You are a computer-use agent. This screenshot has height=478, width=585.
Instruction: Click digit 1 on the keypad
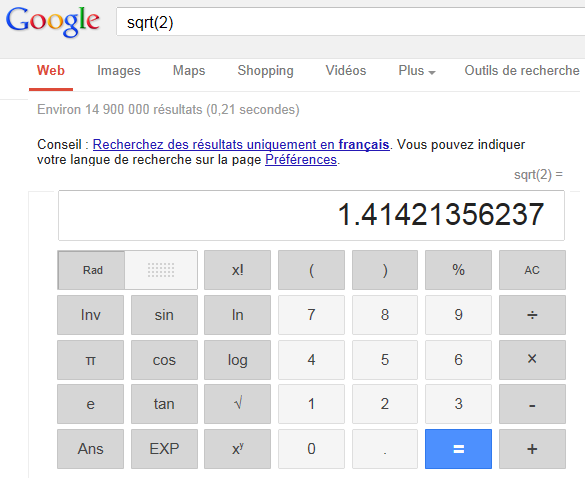(311, 404)
